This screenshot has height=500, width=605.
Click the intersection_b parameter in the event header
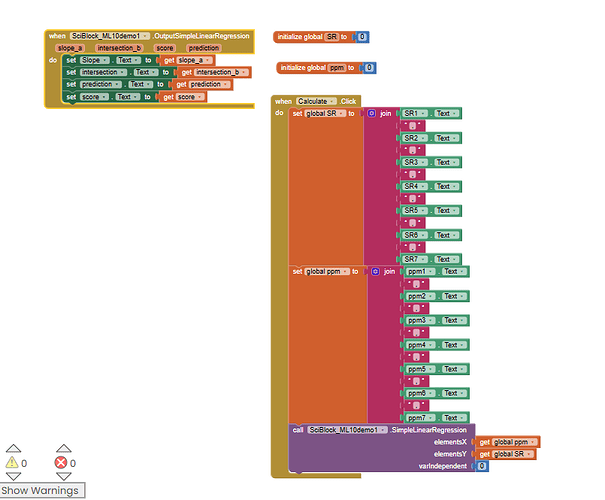click(119, 48)
